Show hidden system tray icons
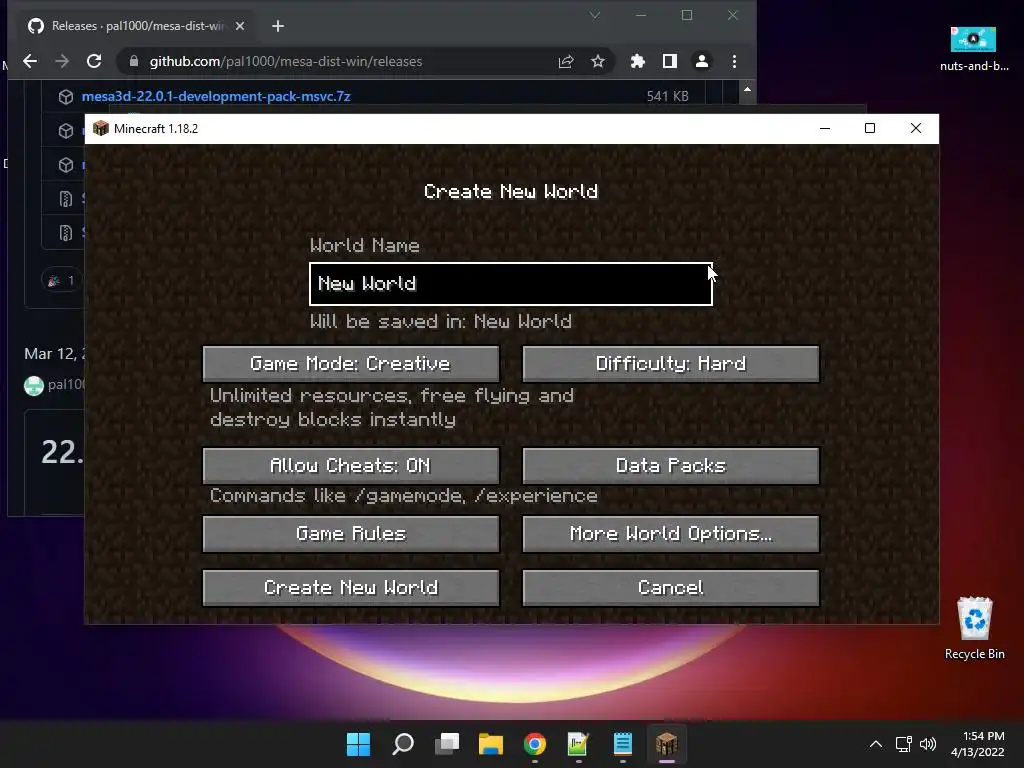1024x768 pixels. [x=876, y=744]
